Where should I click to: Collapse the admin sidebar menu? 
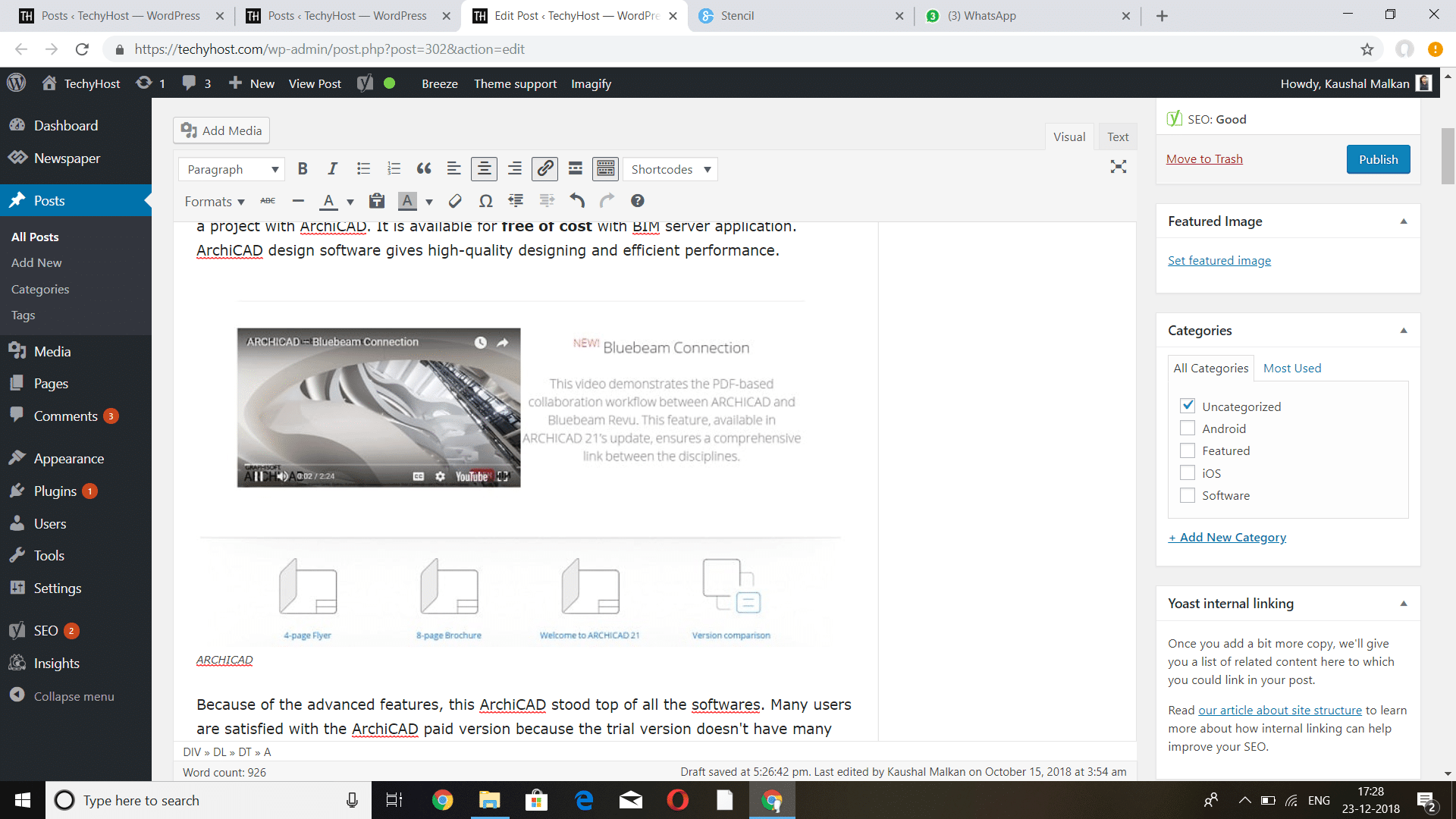tap(62, 696)
